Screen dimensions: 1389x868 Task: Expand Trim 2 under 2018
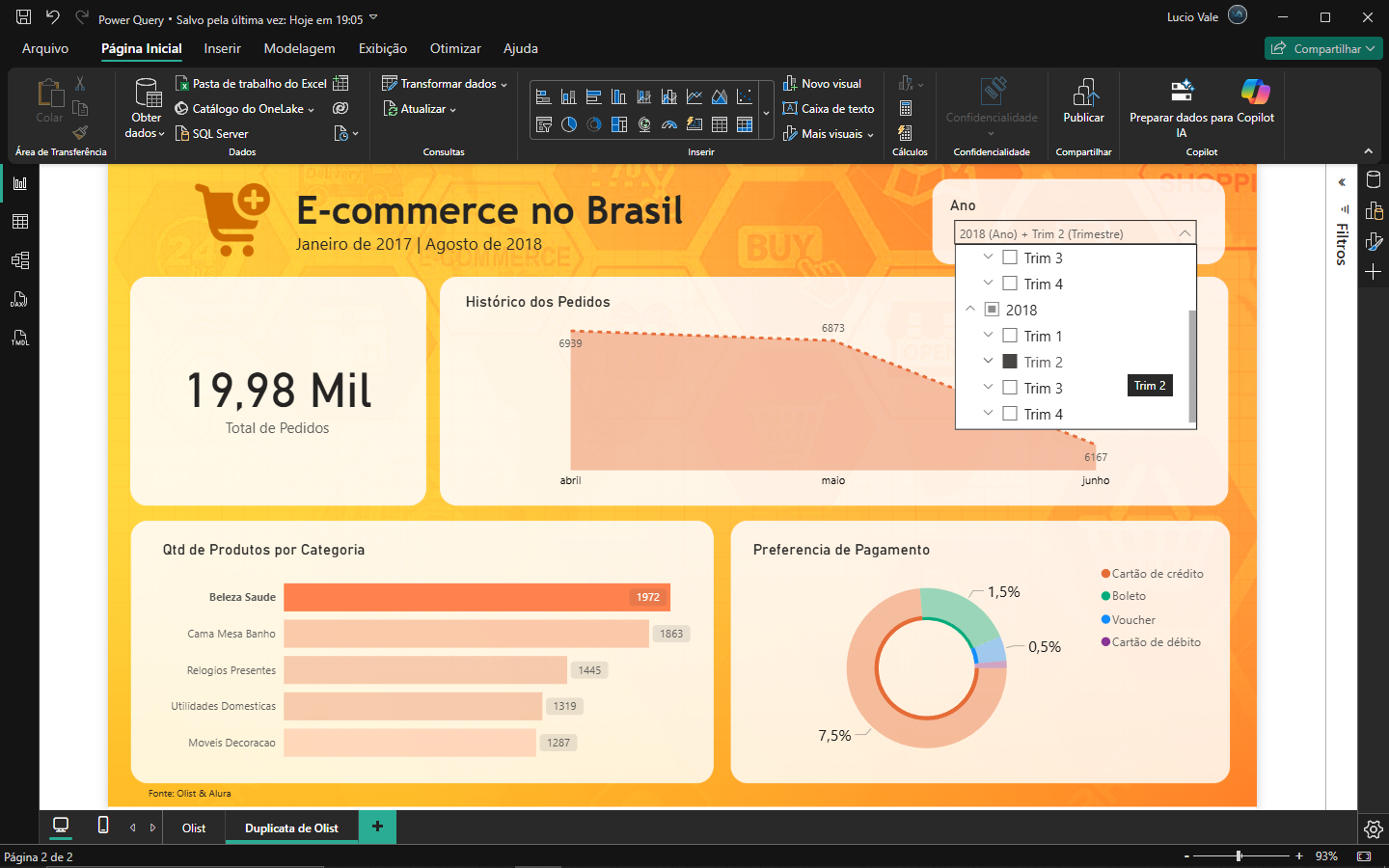(988, 362)
